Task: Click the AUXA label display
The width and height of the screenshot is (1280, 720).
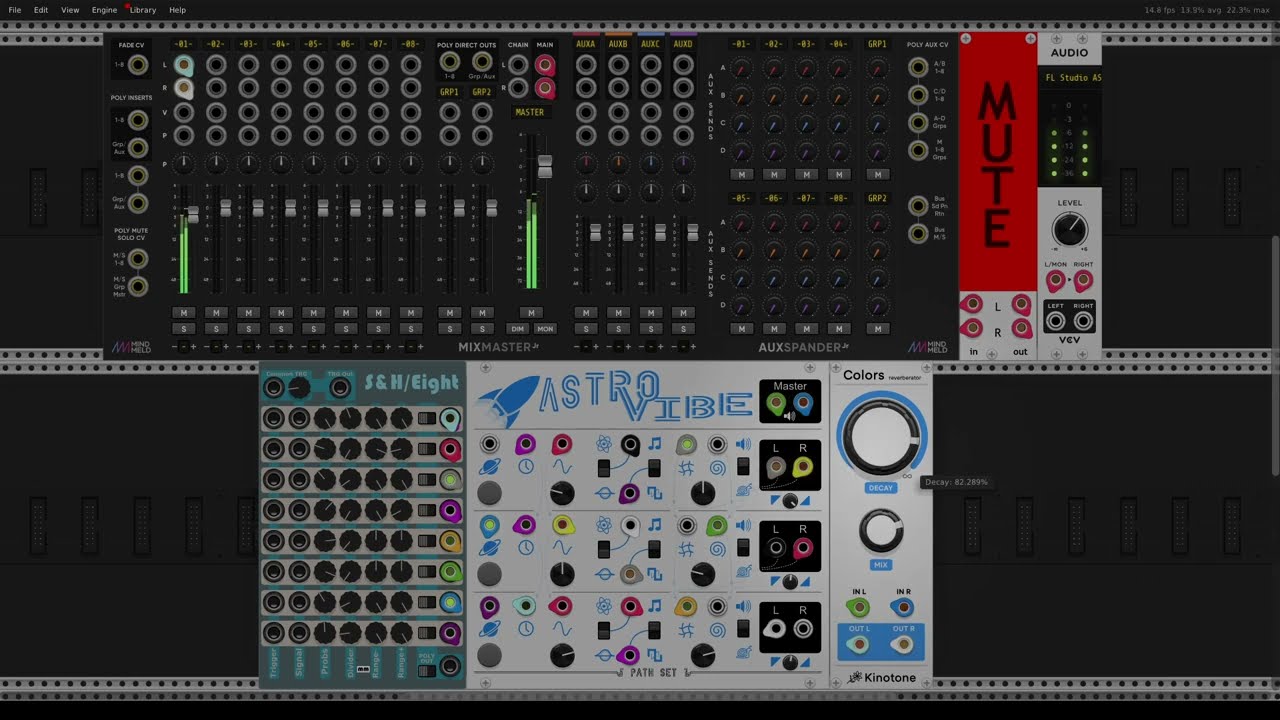Action: pyautogui.click(x=586, y=45)
